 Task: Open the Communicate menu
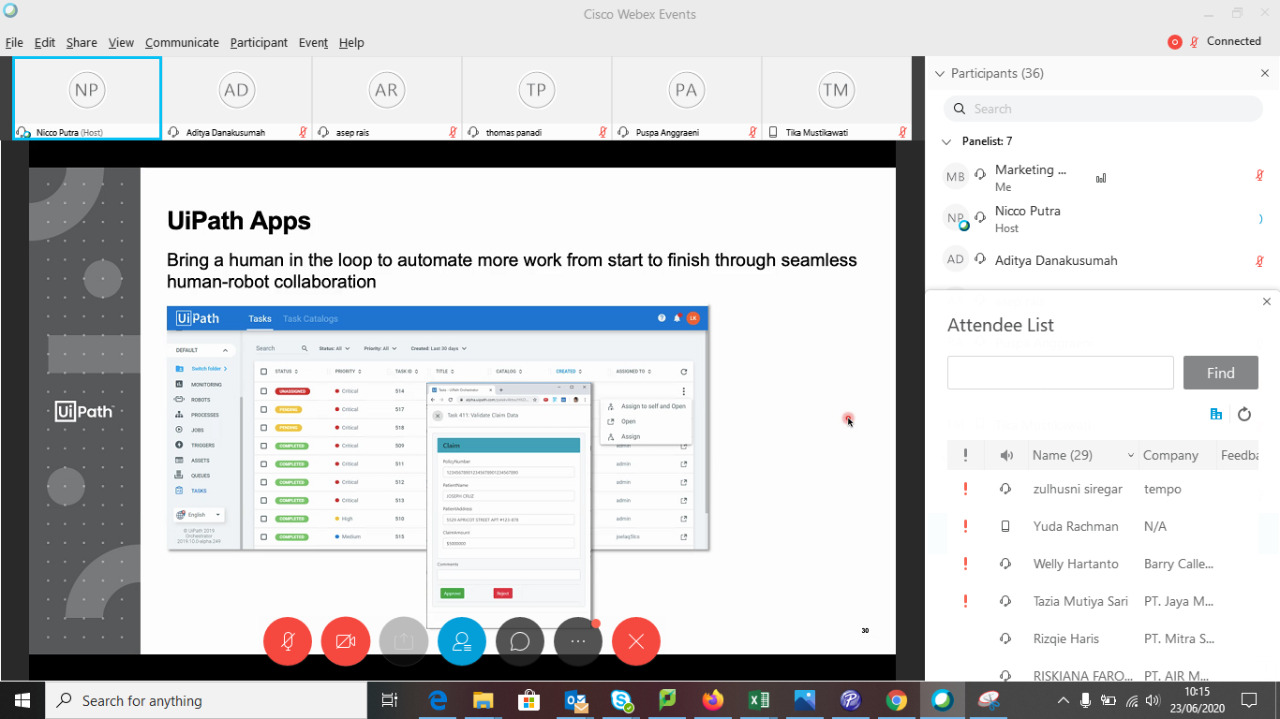(181, 43)
